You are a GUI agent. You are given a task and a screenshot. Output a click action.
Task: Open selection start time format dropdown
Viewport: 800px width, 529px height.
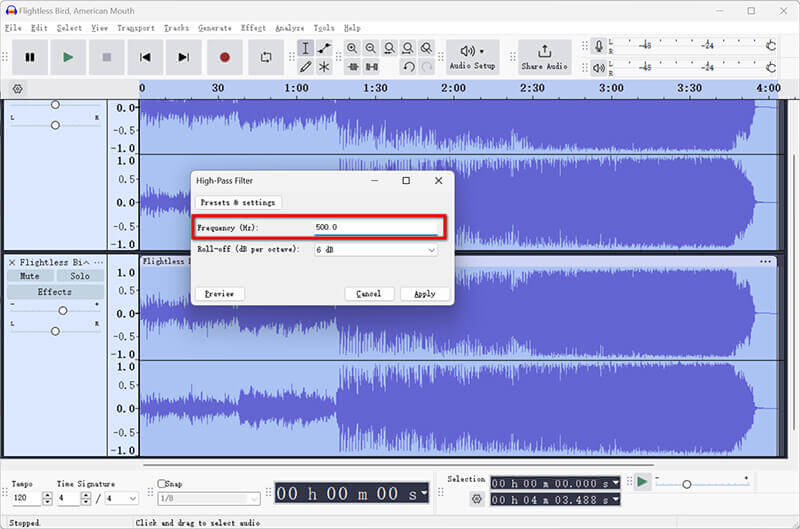[615, 483]
